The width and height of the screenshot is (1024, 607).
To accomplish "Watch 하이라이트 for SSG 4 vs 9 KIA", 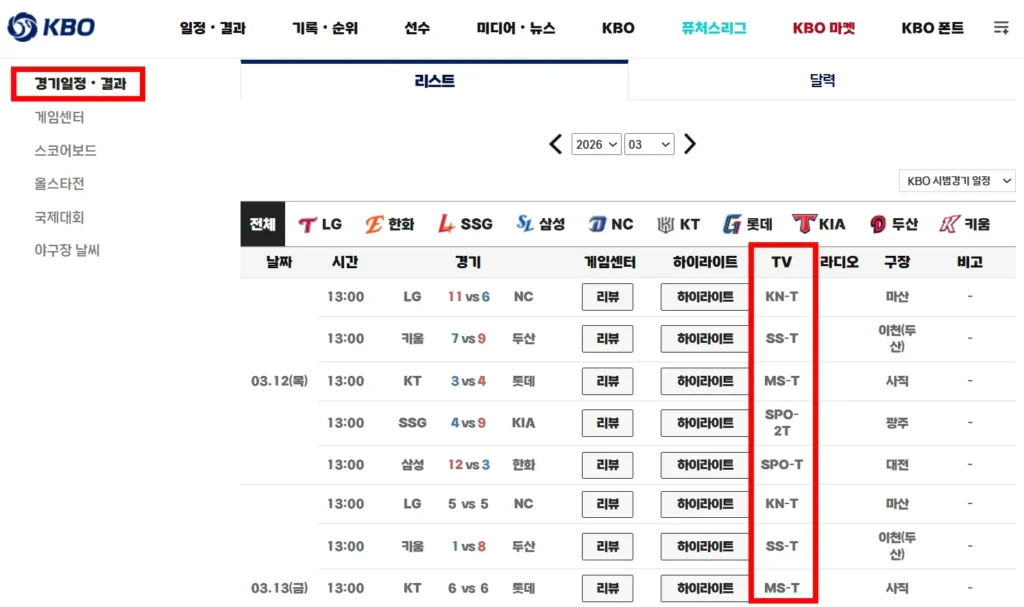I will (705, 423).
